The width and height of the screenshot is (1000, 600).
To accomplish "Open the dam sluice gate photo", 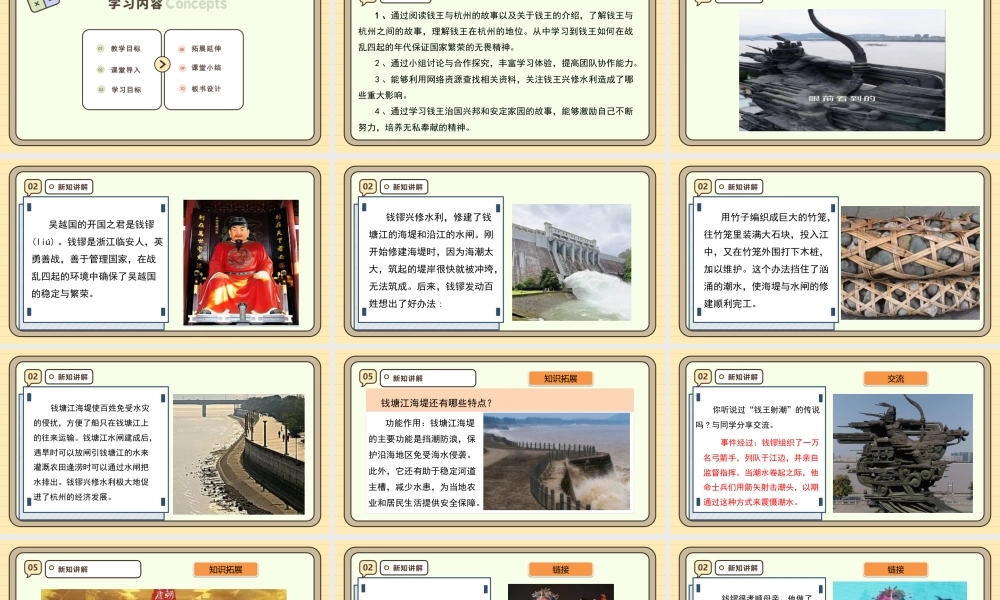I will [571, 262].
